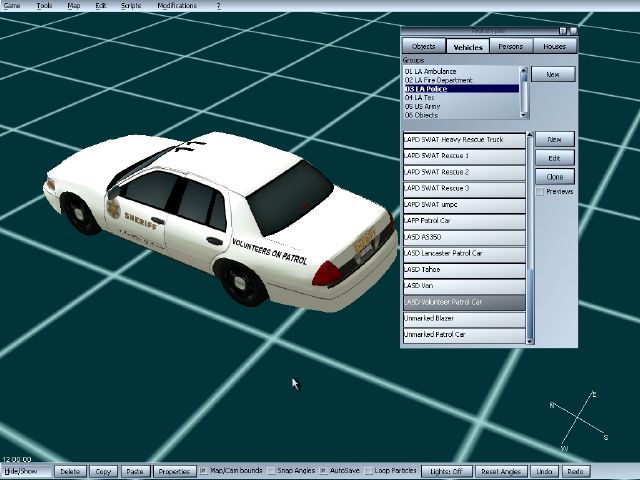
Task: Close the prototypes panel
Action: [574, 31]
